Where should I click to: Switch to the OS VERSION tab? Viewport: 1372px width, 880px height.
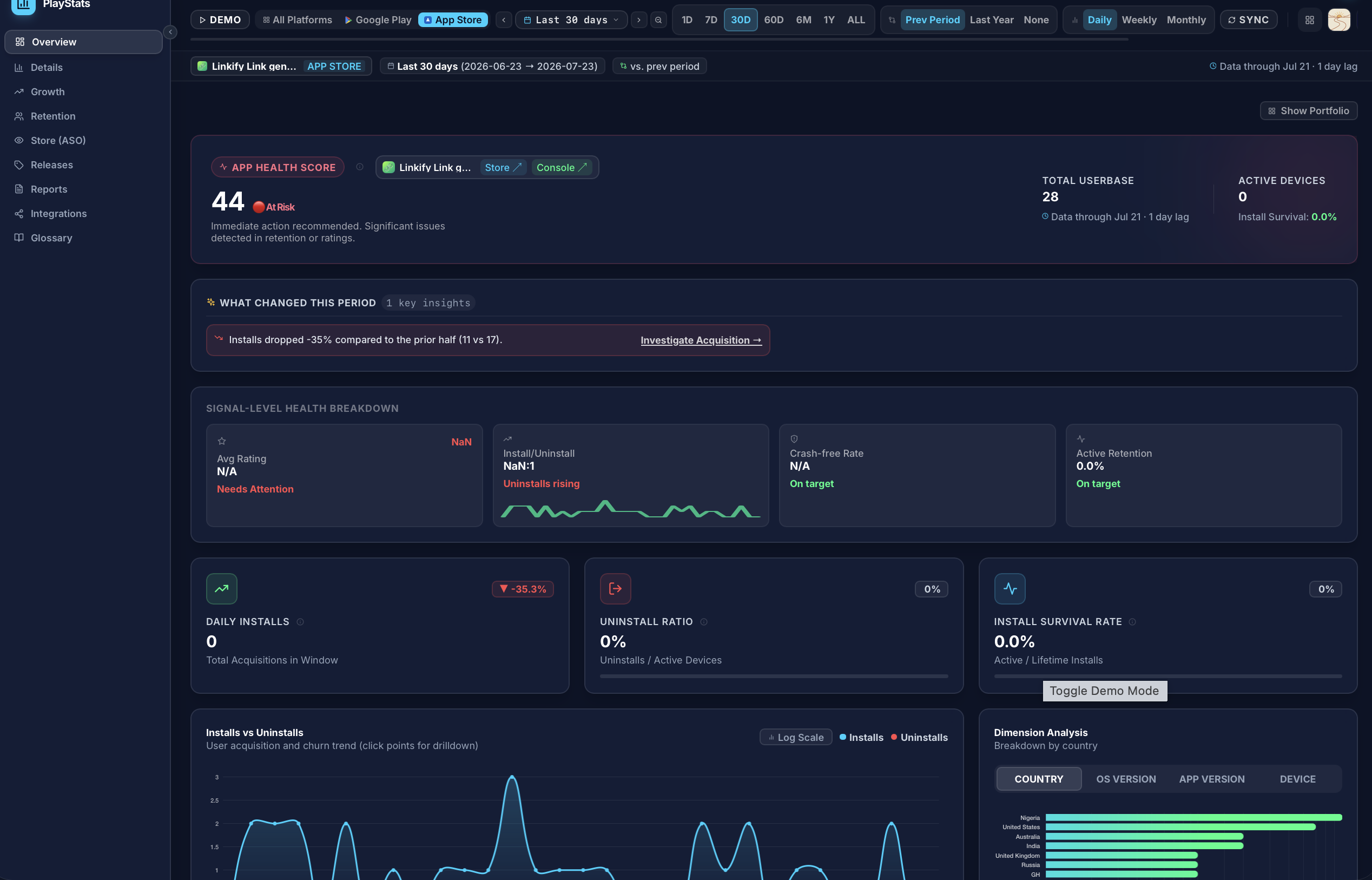point(1126,779)
